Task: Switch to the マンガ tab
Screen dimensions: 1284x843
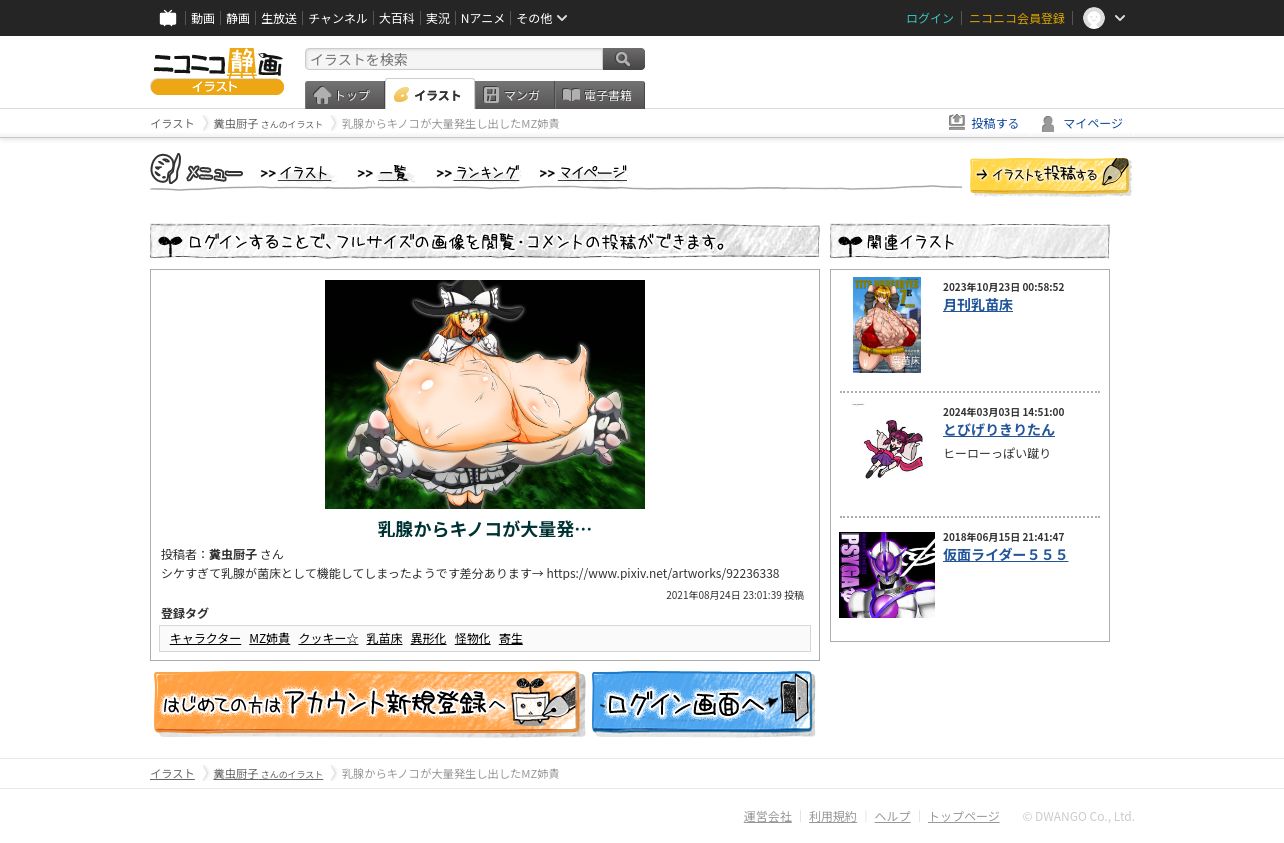Action: tap(514, 95)
